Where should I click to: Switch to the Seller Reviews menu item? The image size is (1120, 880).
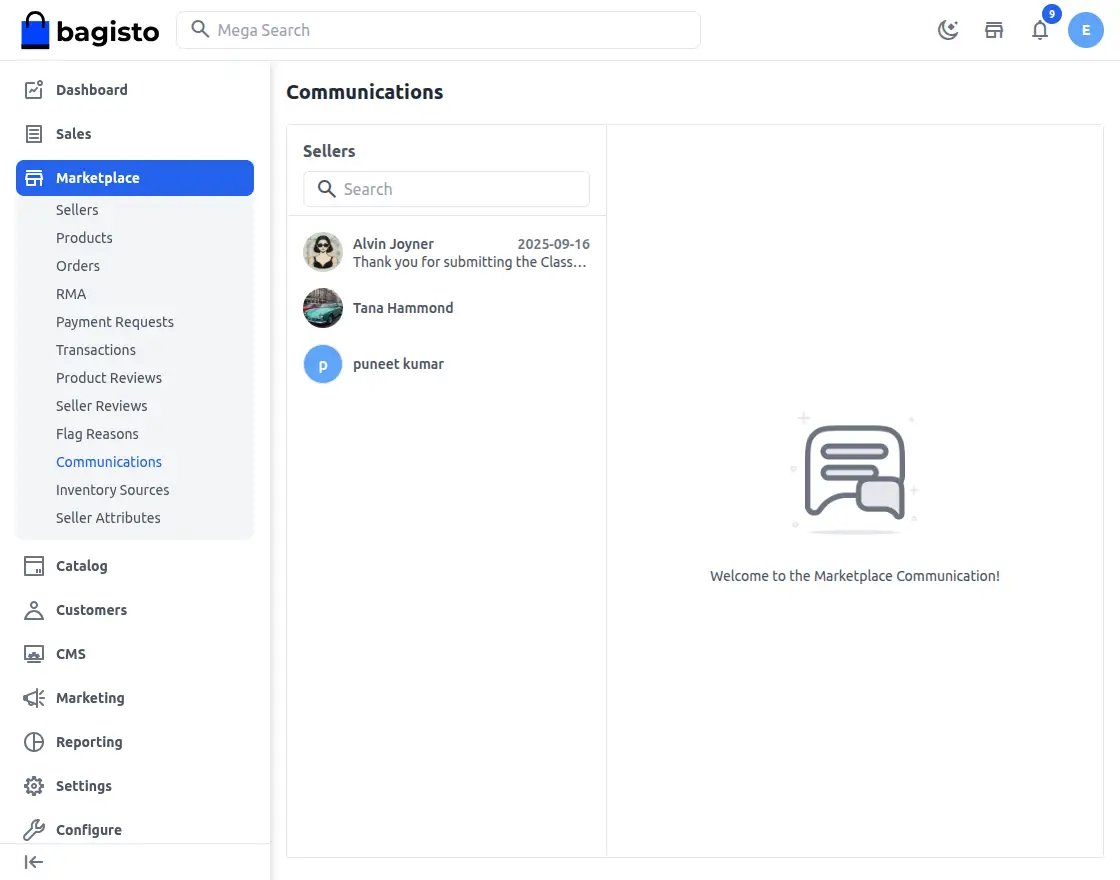102,405
